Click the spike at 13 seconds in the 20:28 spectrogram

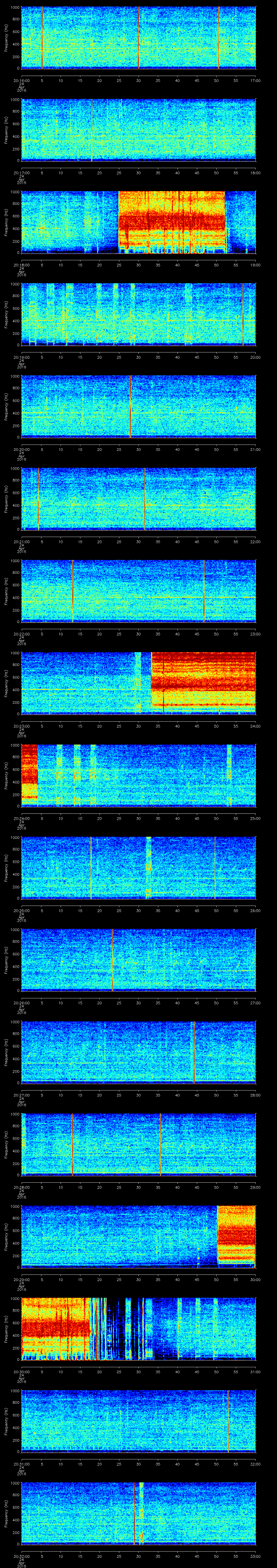[72, 1144]
